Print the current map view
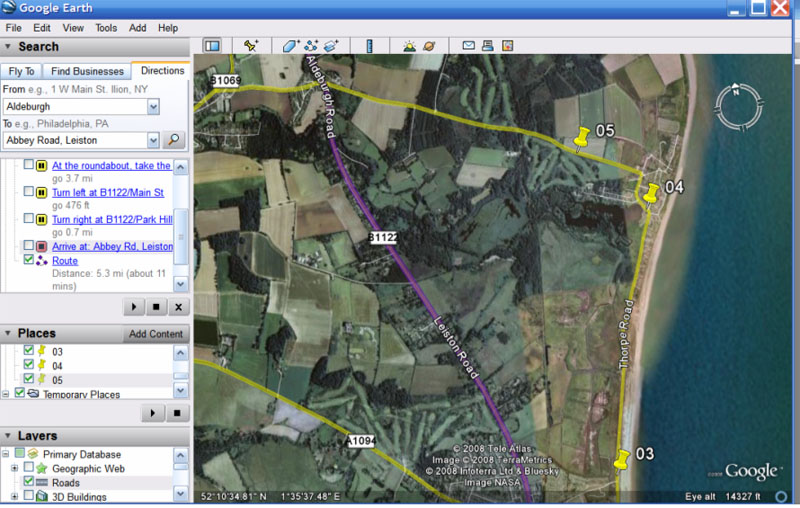 (488, 46)
